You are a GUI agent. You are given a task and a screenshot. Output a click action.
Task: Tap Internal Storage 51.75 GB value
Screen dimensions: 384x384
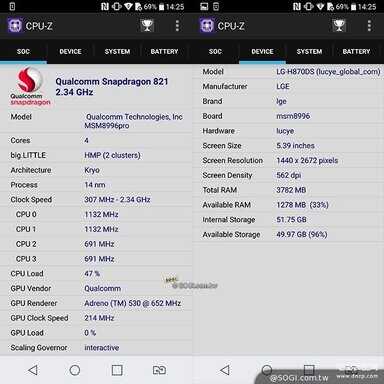pyautogui.click(x=291, y=220)
